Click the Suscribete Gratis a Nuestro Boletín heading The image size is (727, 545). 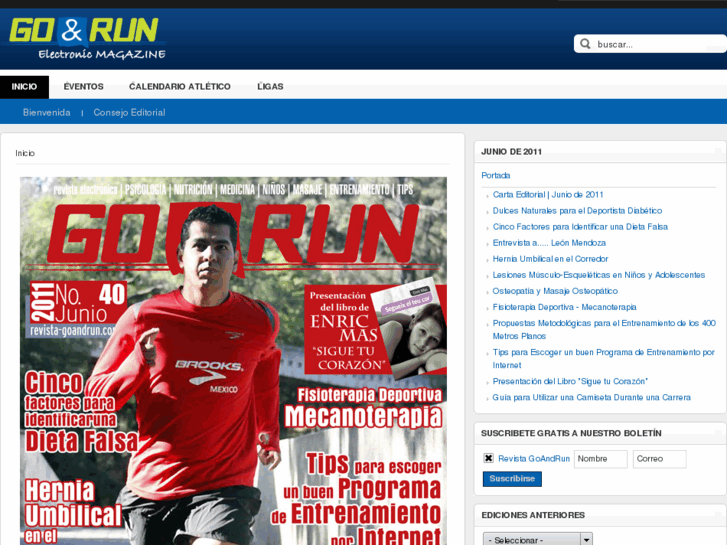tap(571, 433)
